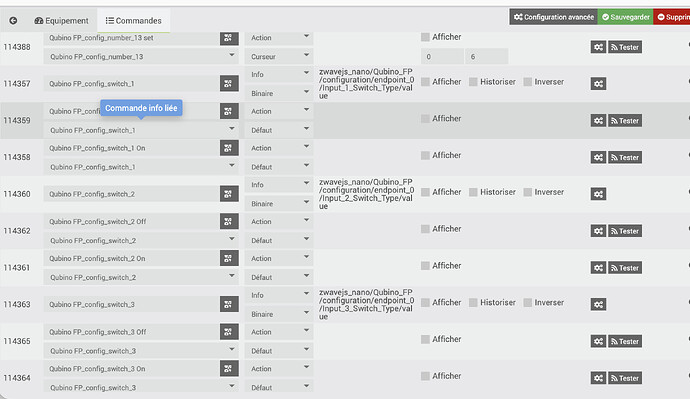690x399 pixels.
Task: Open Action type dropdown for row 114359
Action: point(279,111)
